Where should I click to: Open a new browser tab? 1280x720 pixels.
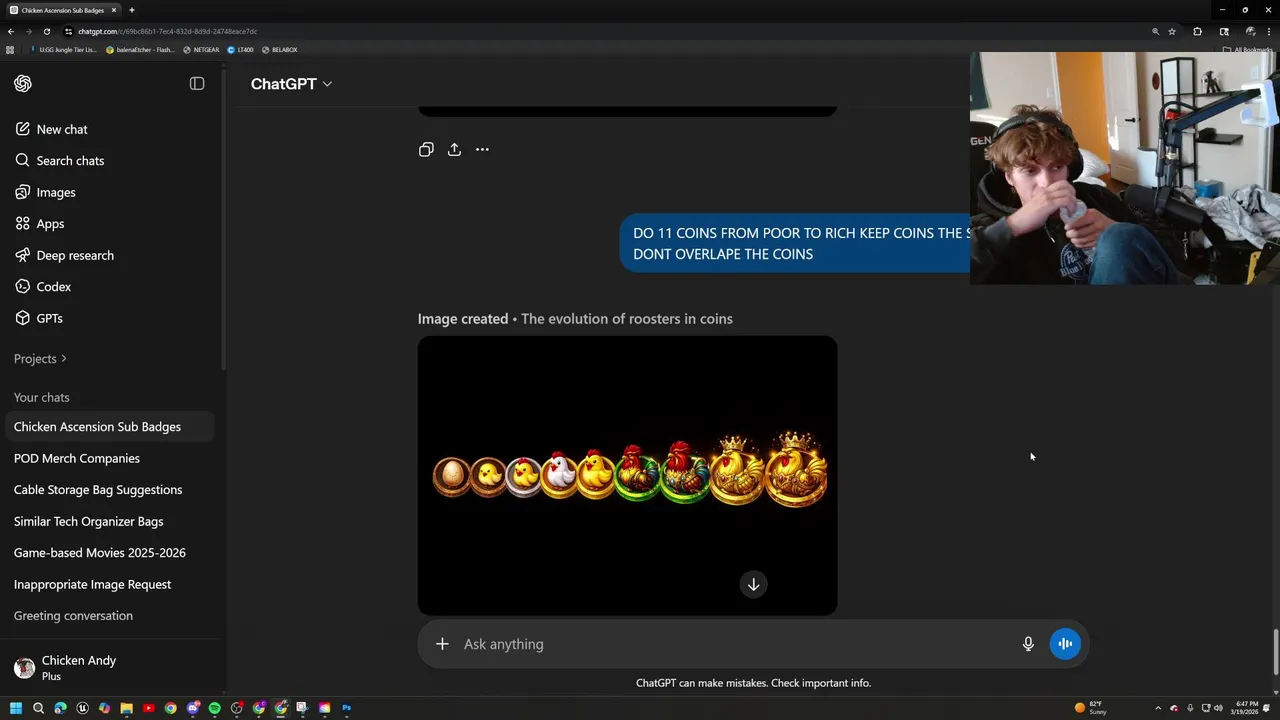pos(132,10)
